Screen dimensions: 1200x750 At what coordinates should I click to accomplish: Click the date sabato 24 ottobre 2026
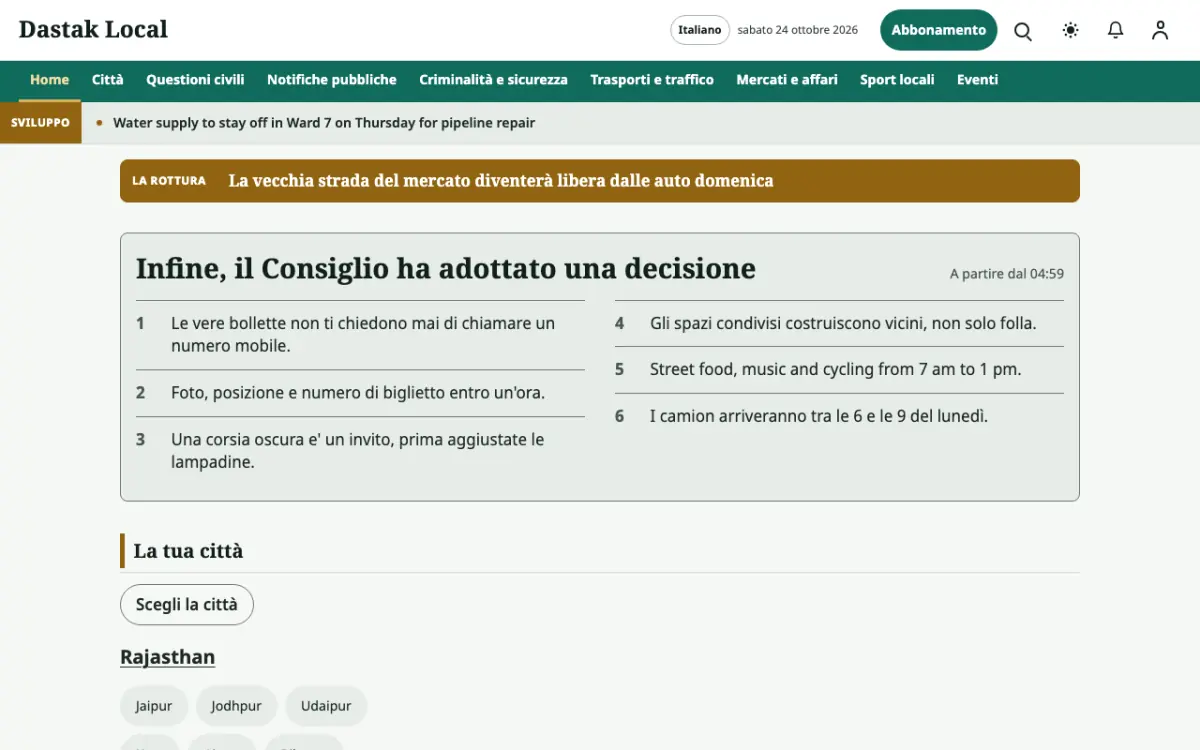[x=798, y=30]
